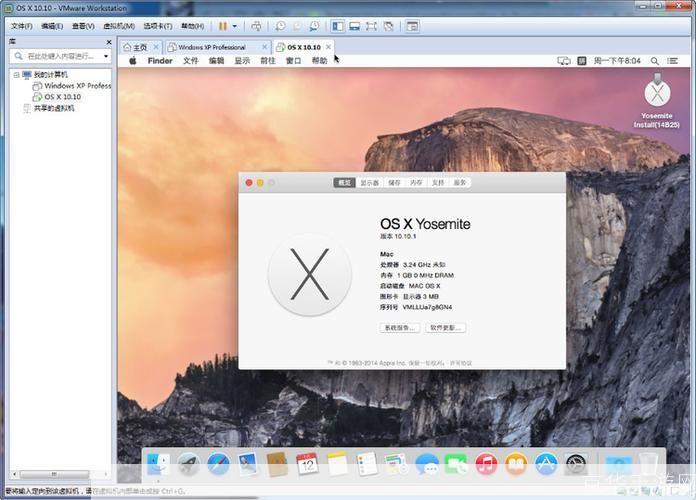Image resolution: width=696 pixels, height=500 pixels.
Task: Open the 编辑(E) menu in VMware
Action: 52,26
